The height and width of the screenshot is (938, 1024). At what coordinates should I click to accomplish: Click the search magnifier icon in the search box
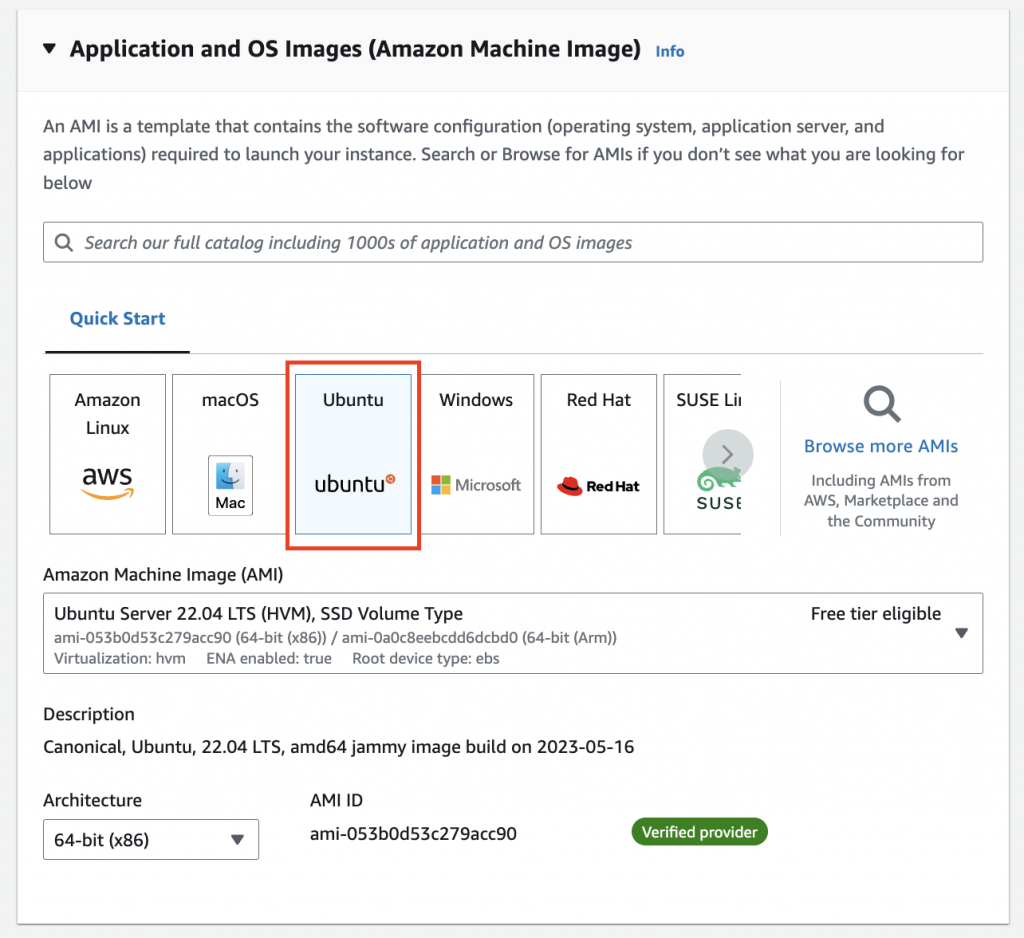(64, 242)
